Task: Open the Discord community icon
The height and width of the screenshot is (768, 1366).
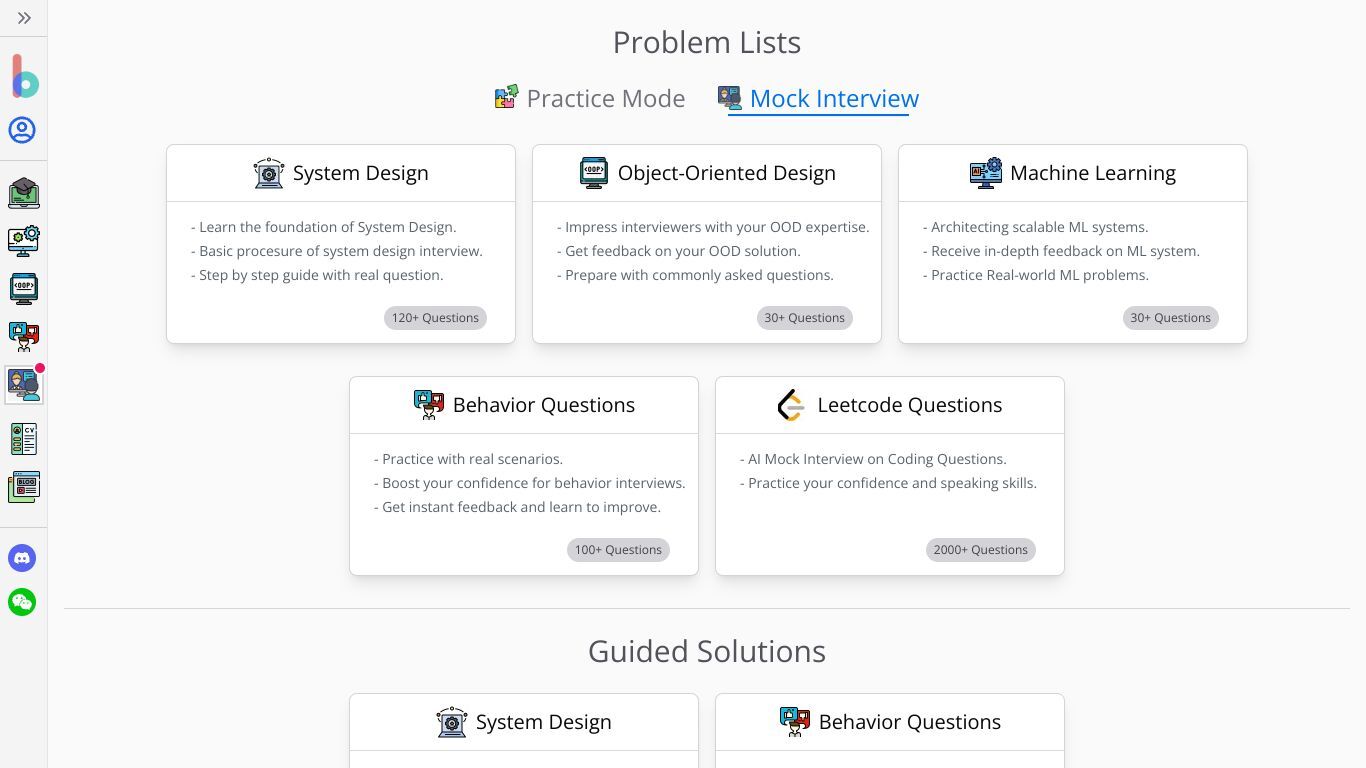Action: [x=22, y=558]
